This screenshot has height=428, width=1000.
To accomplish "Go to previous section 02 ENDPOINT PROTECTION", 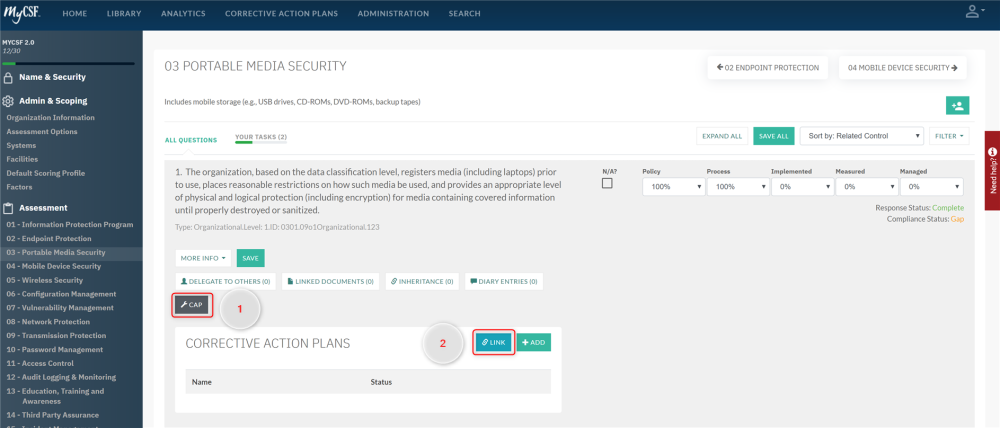I will point(768,68).
